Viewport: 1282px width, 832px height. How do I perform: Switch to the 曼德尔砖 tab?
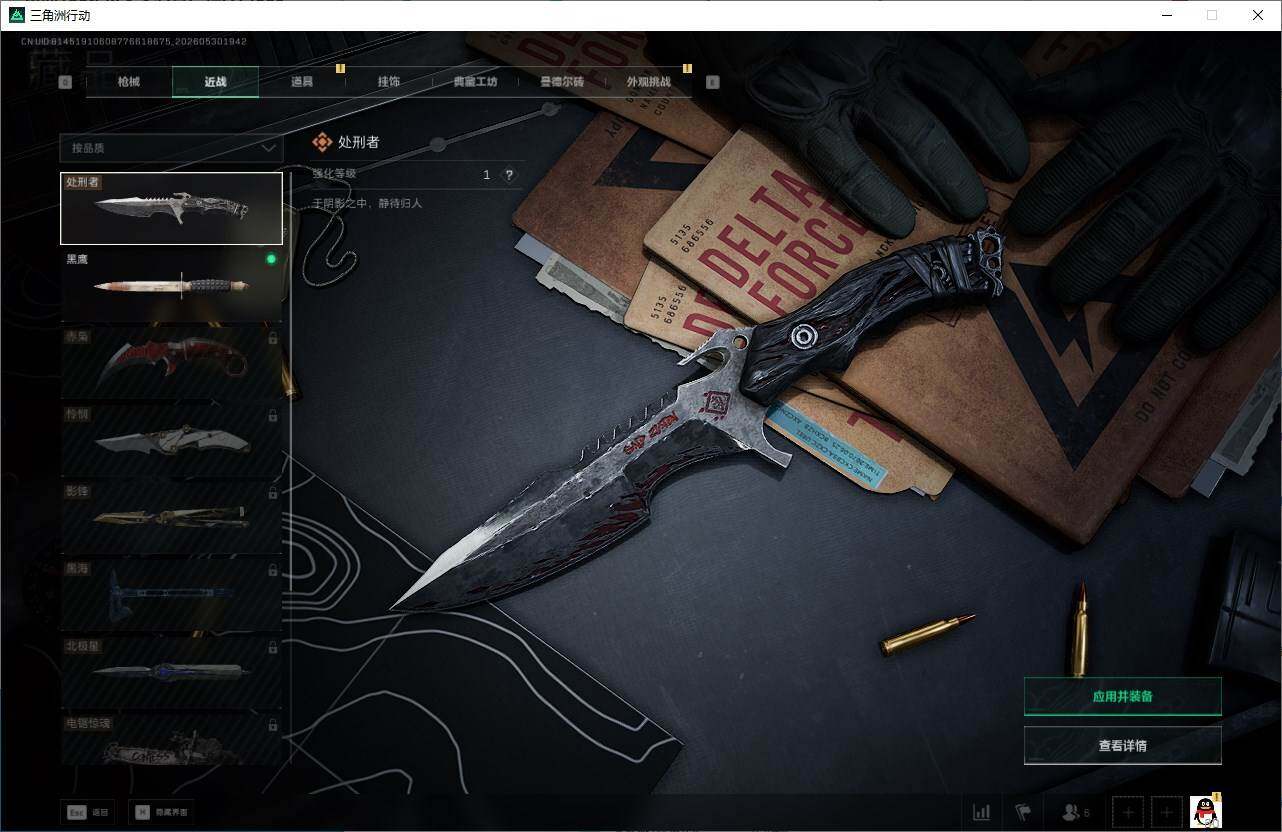[562, 82]
